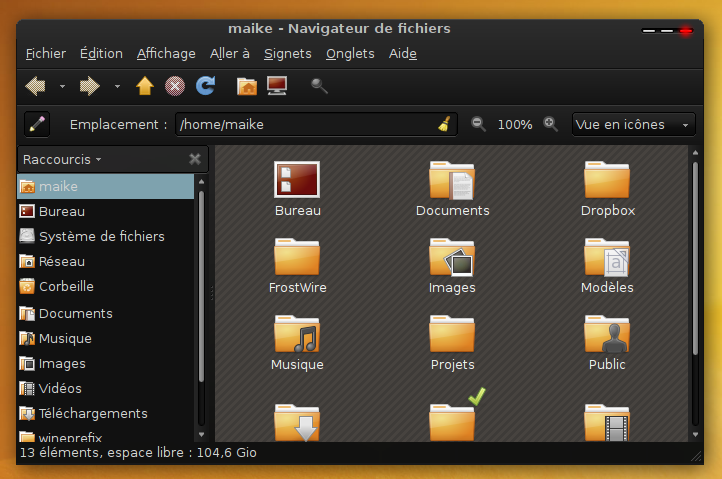The image size is (722, 479).
Task: Stop loading with the red X icon
Action: 175,86
